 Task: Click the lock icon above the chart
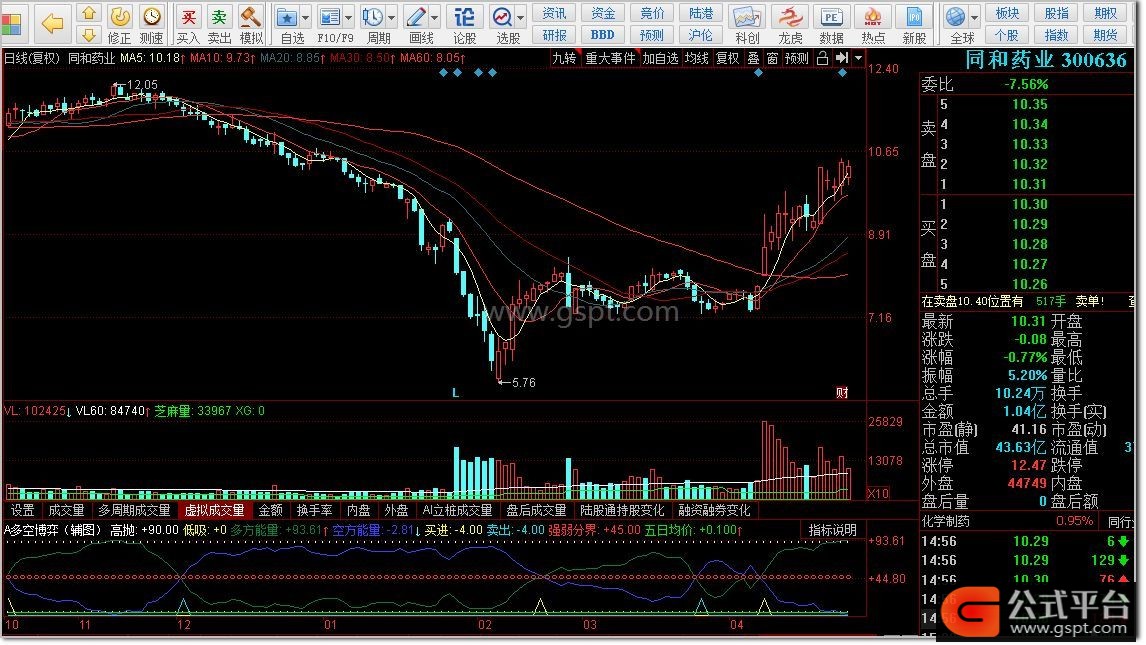[x=822, y=58]
